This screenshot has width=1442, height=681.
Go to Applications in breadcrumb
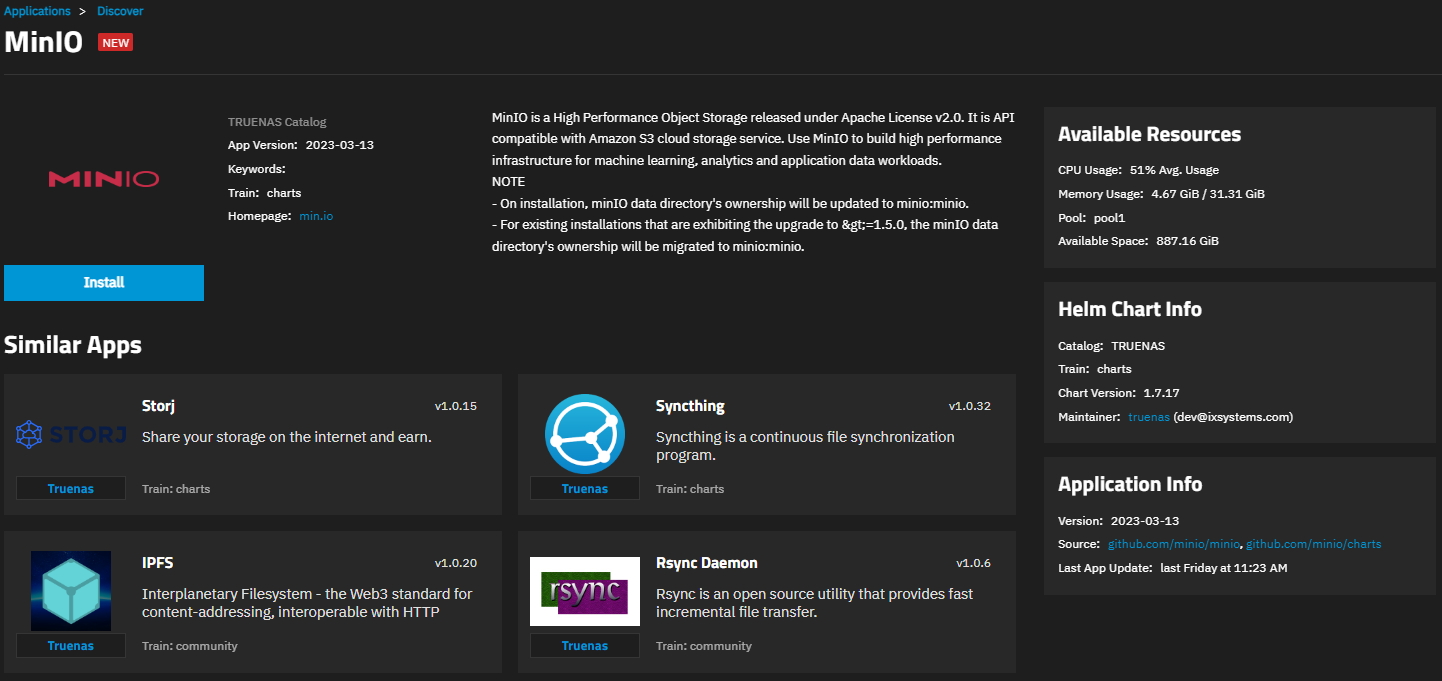37,11
